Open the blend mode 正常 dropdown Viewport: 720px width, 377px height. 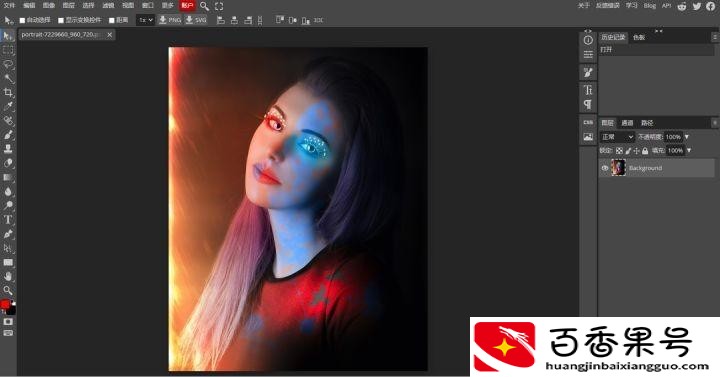point(617,137)
